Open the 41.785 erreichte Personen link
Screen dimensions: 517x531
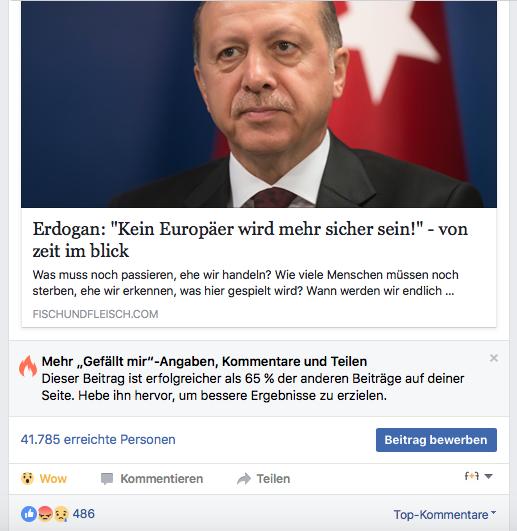pos(98,440)
